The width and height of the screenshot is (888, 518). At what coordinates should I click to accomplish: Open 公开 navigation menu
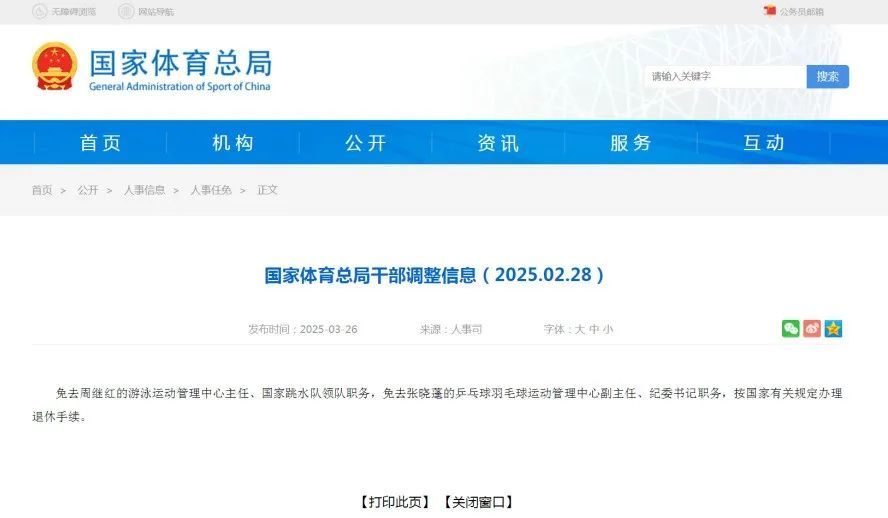[366, 143]
